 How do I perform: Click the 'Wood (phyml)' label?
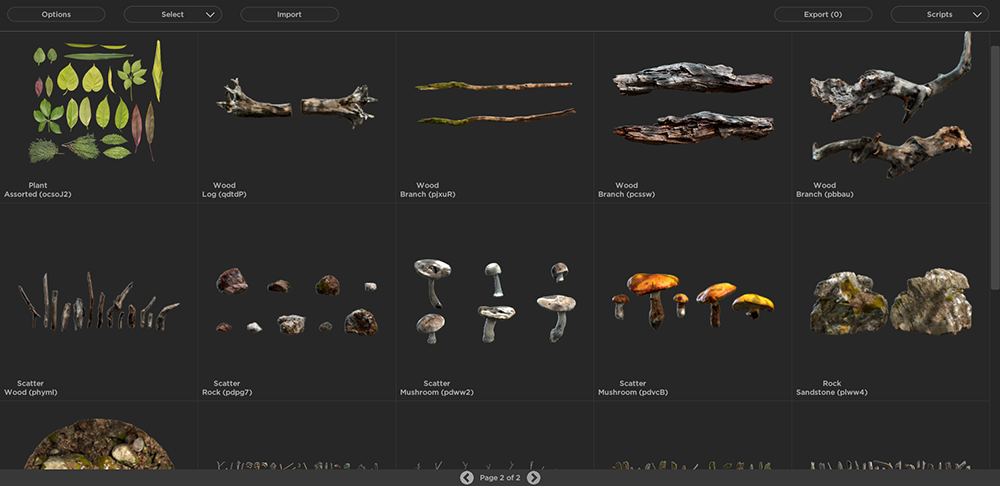[x=31, y=393]
